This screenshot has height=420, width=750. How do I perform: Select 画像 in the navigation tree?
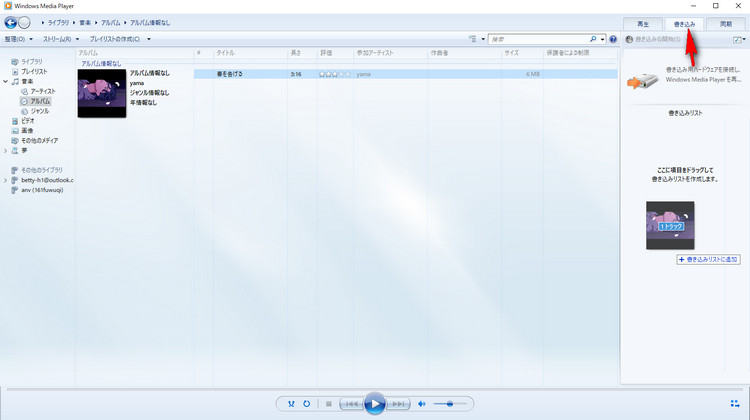(27, 131)
